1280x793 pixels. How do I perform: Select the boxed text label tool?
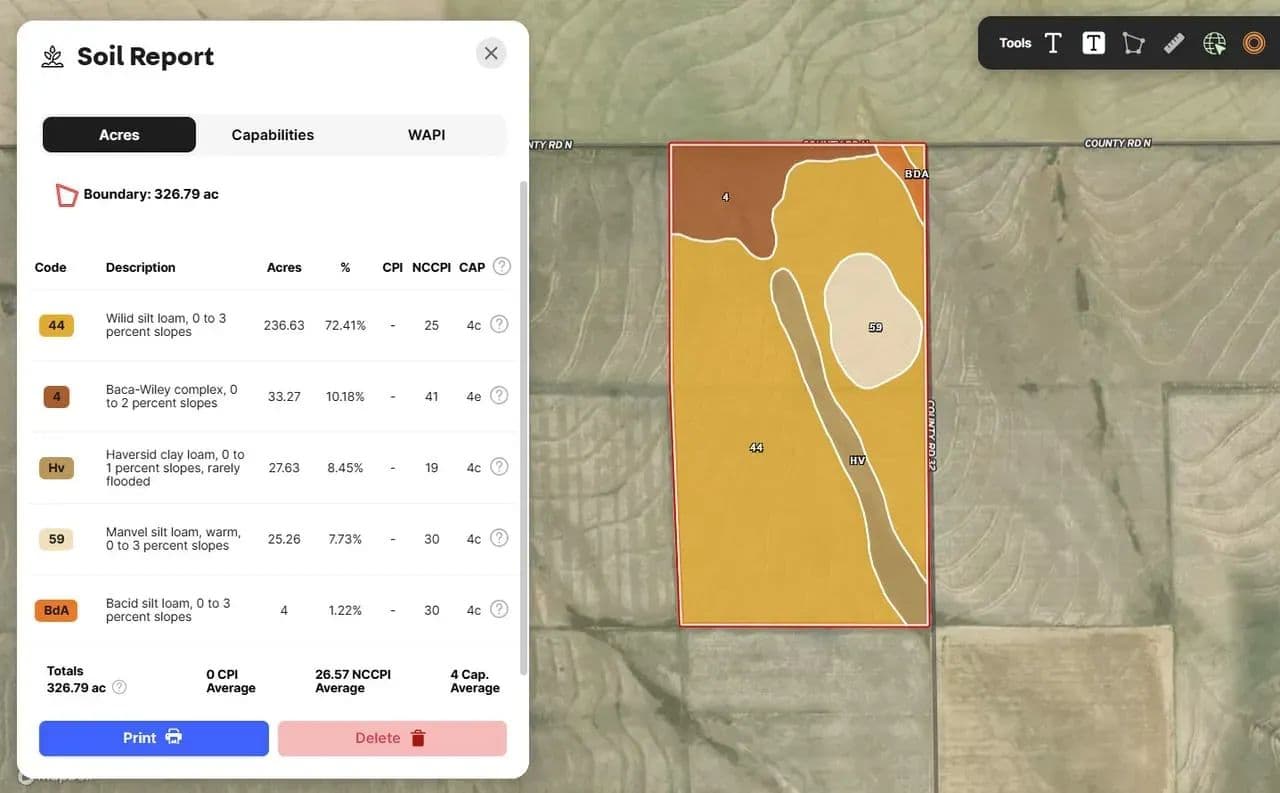point(1093,43)
